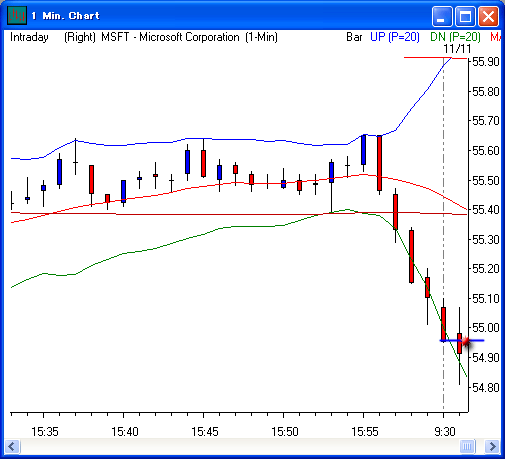Click the Bar label in chart header
Viewport: 505px width, 459px height.
[354, 37]
